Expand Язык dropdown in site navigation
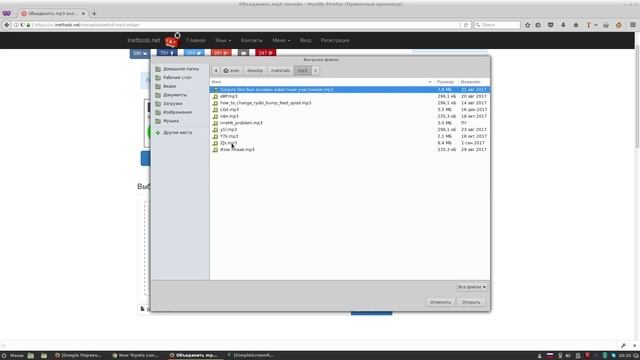This screenshot has height=360, width=640. click(223, 40)
